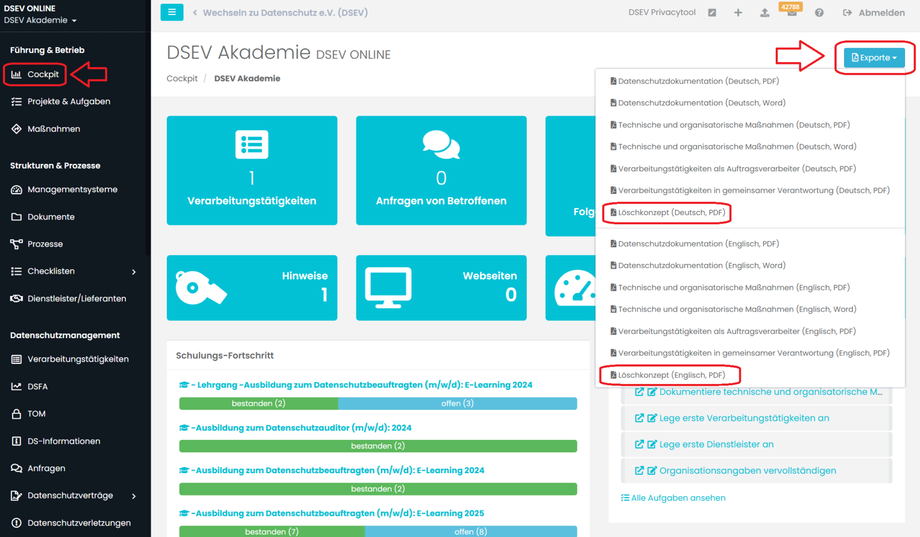Open DSFA in the sidebar

pos(29,386)
